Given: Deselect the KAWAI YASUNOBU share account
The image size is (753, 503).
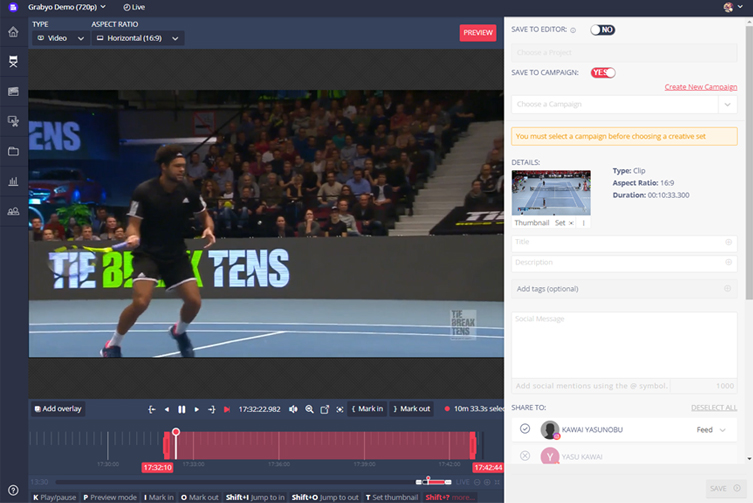Looking at the screenshot, I should tap(525, 429).
